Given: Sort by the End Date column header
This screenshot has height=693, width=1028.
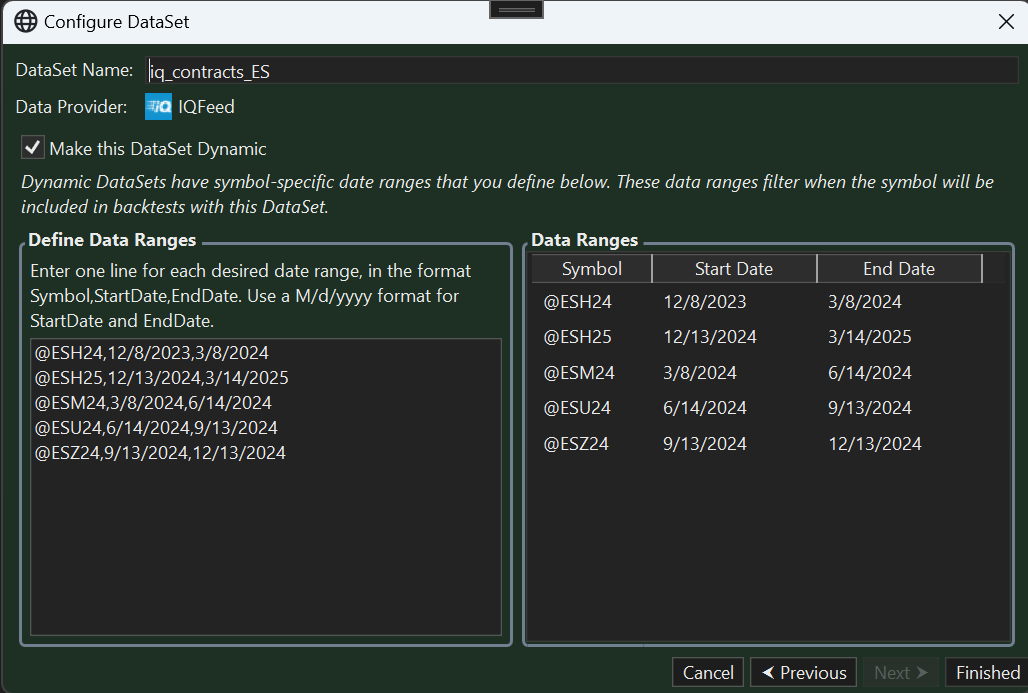Looking at the screenshot, I should click(898, 269).
